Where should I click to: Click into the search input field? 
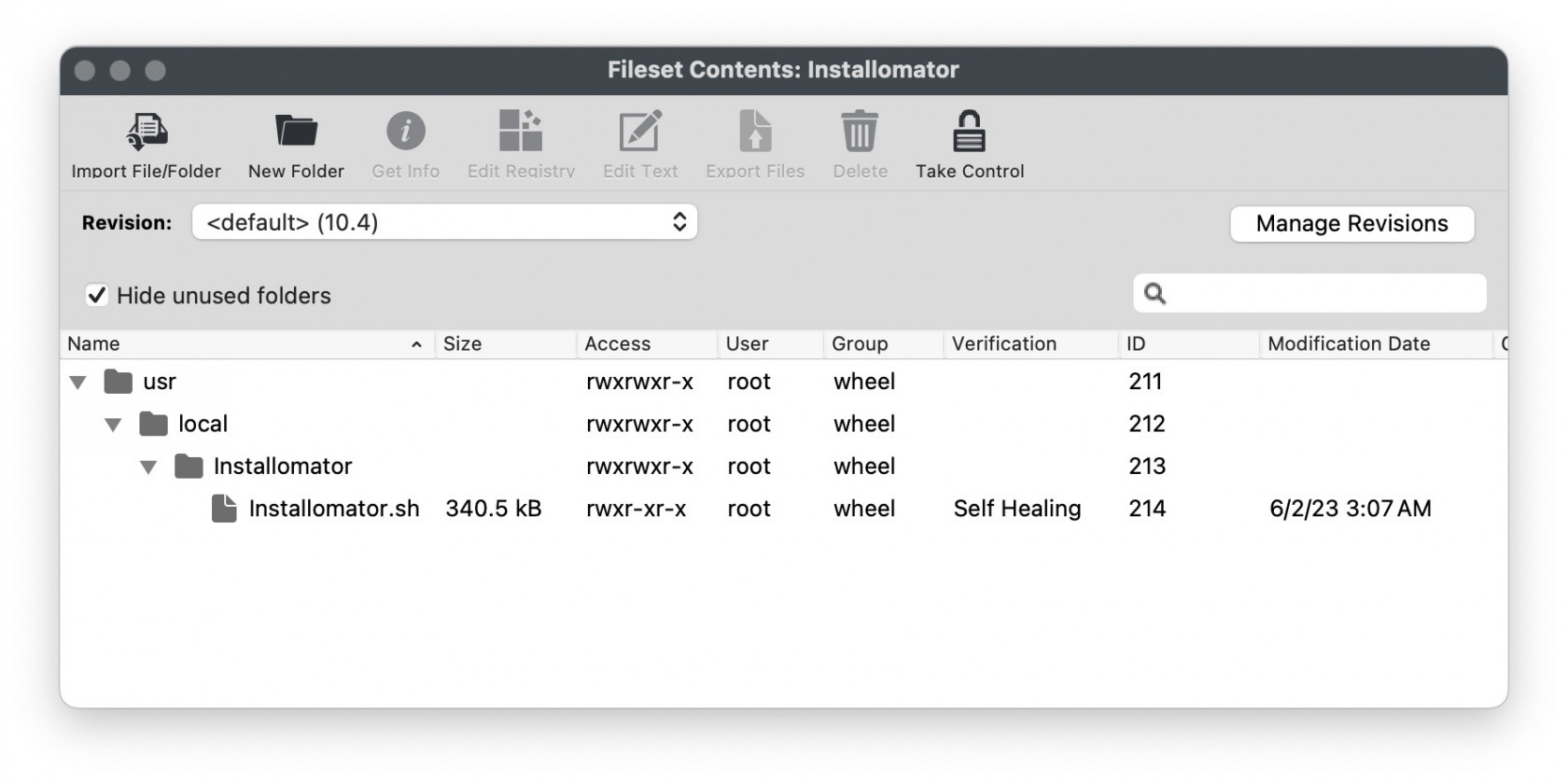(1309, 294)
